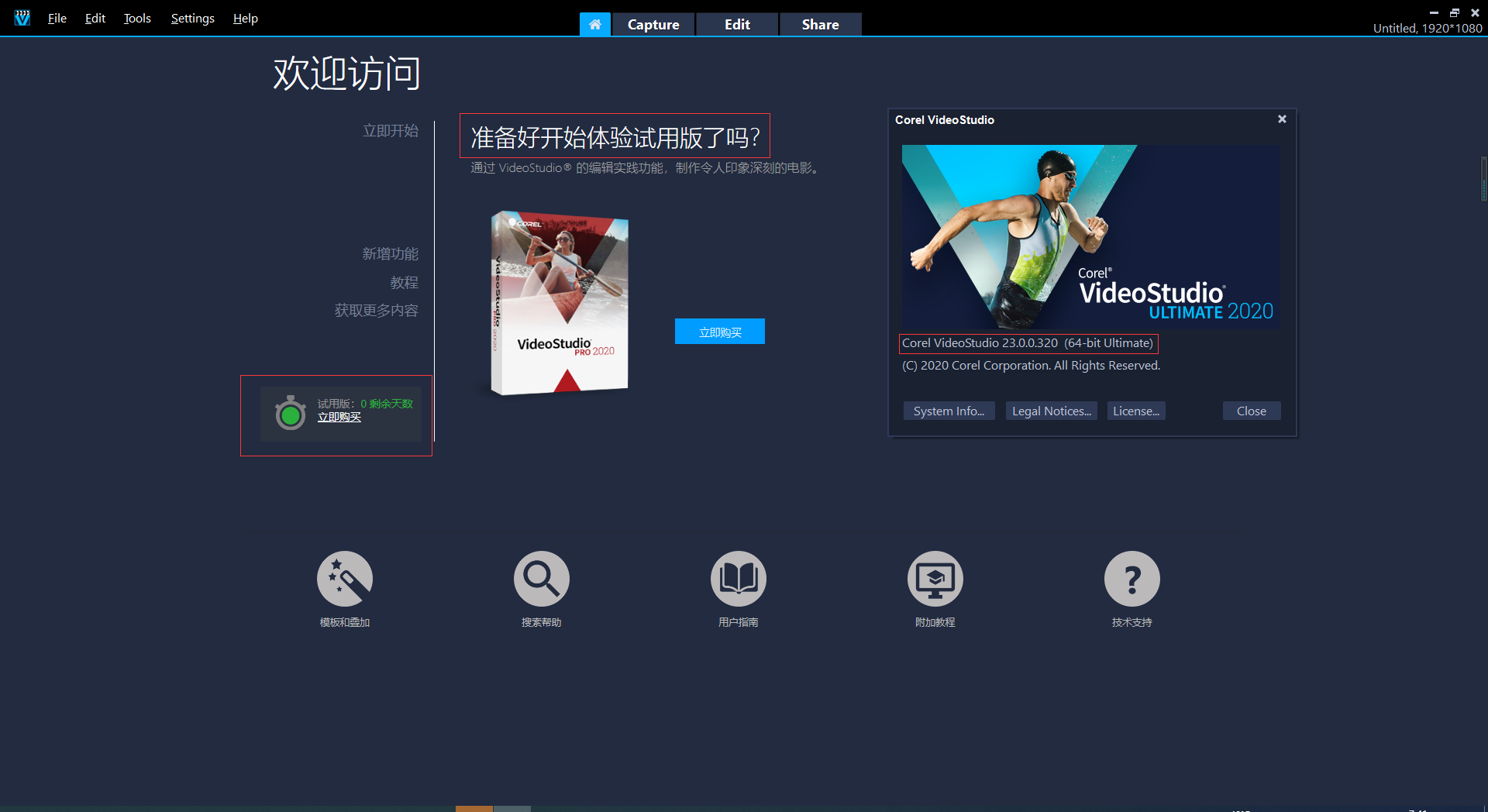The height and width of the screenshot is (812, 1488).
Task: Open 用户指南 book icon
Action: 739,579
